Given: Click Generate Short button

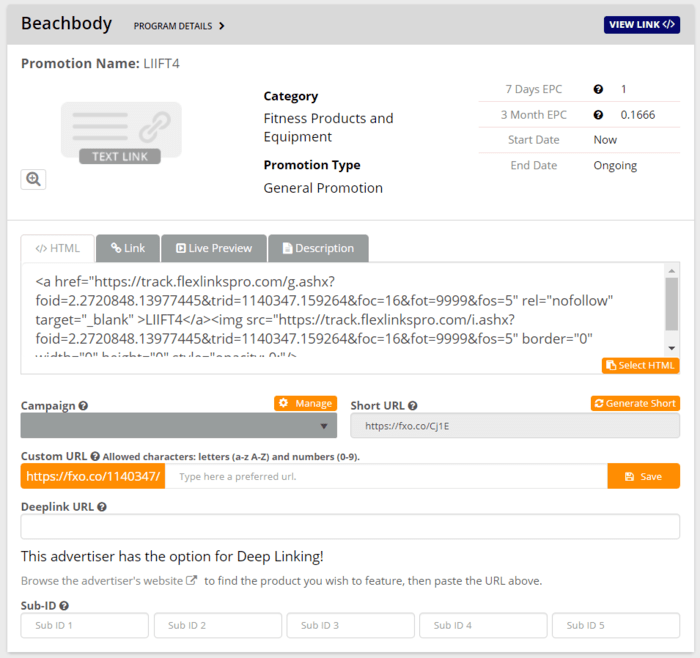Looking at the screenshot, I should tap(635, 404).
